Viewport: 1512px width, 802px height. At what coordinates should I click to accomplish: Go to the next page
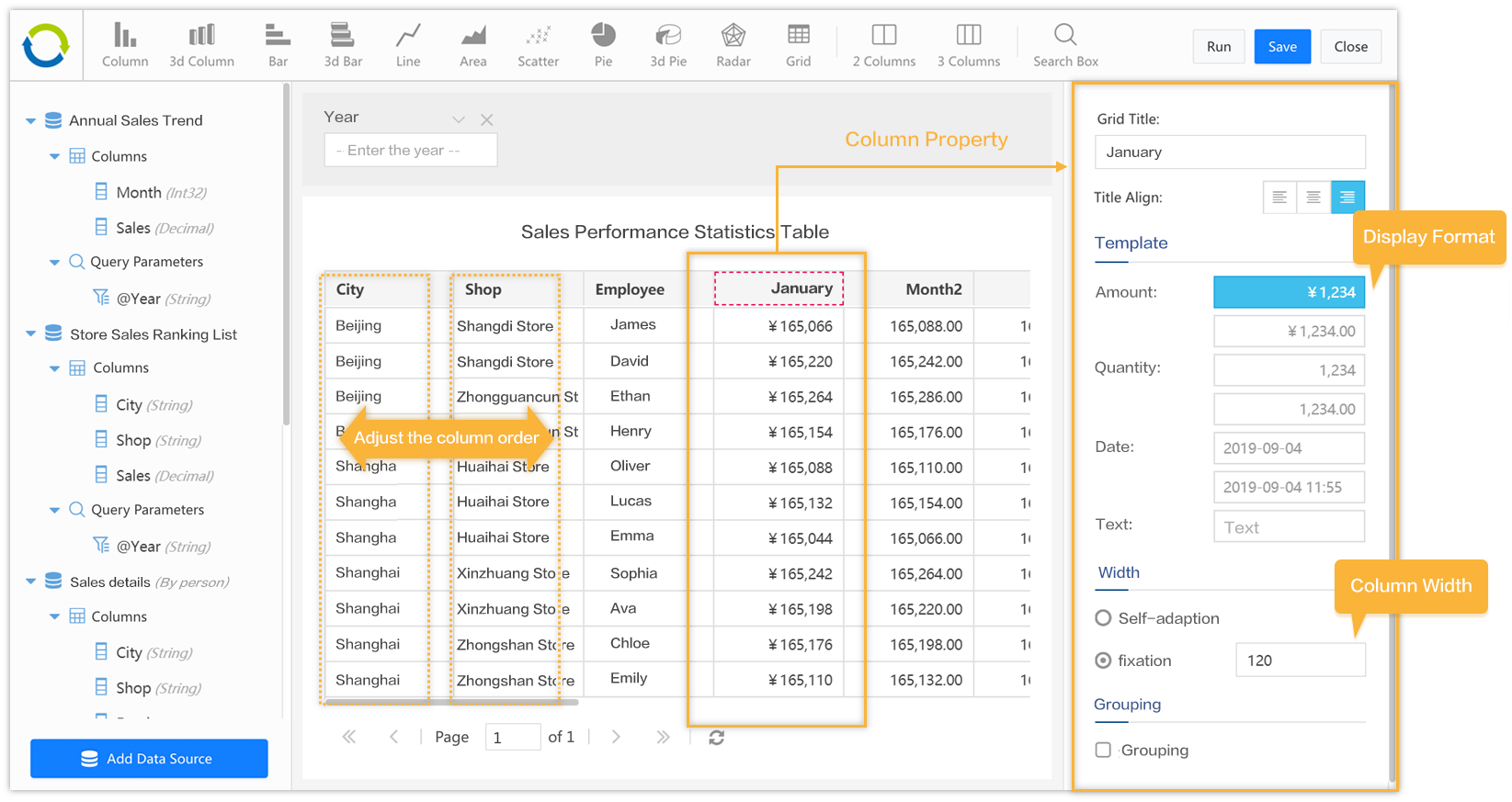(x=616, y=737)
